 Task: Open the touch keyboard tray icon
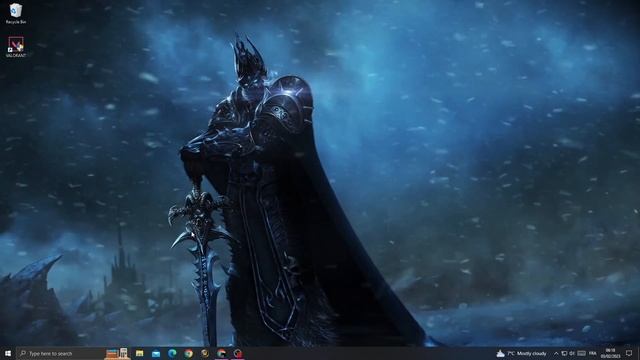pos(582,353)
